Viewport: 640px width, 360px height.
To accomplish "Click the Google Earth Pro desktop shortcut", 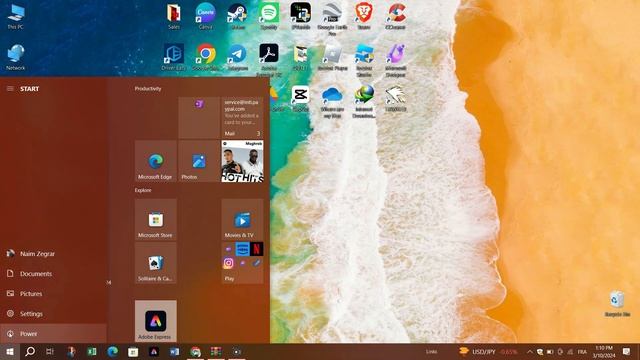I will (x=332, y=19).
